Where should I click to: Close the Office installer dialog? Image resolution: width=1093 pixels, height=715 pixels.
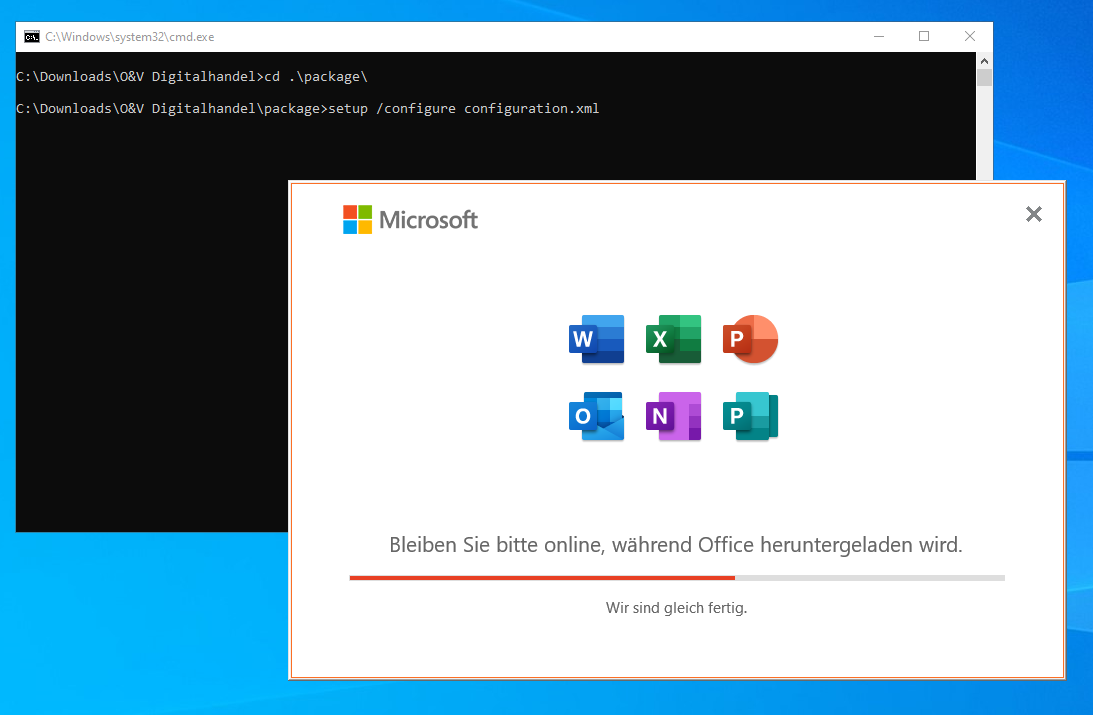pyautogui.click(x=1034, y=214)
